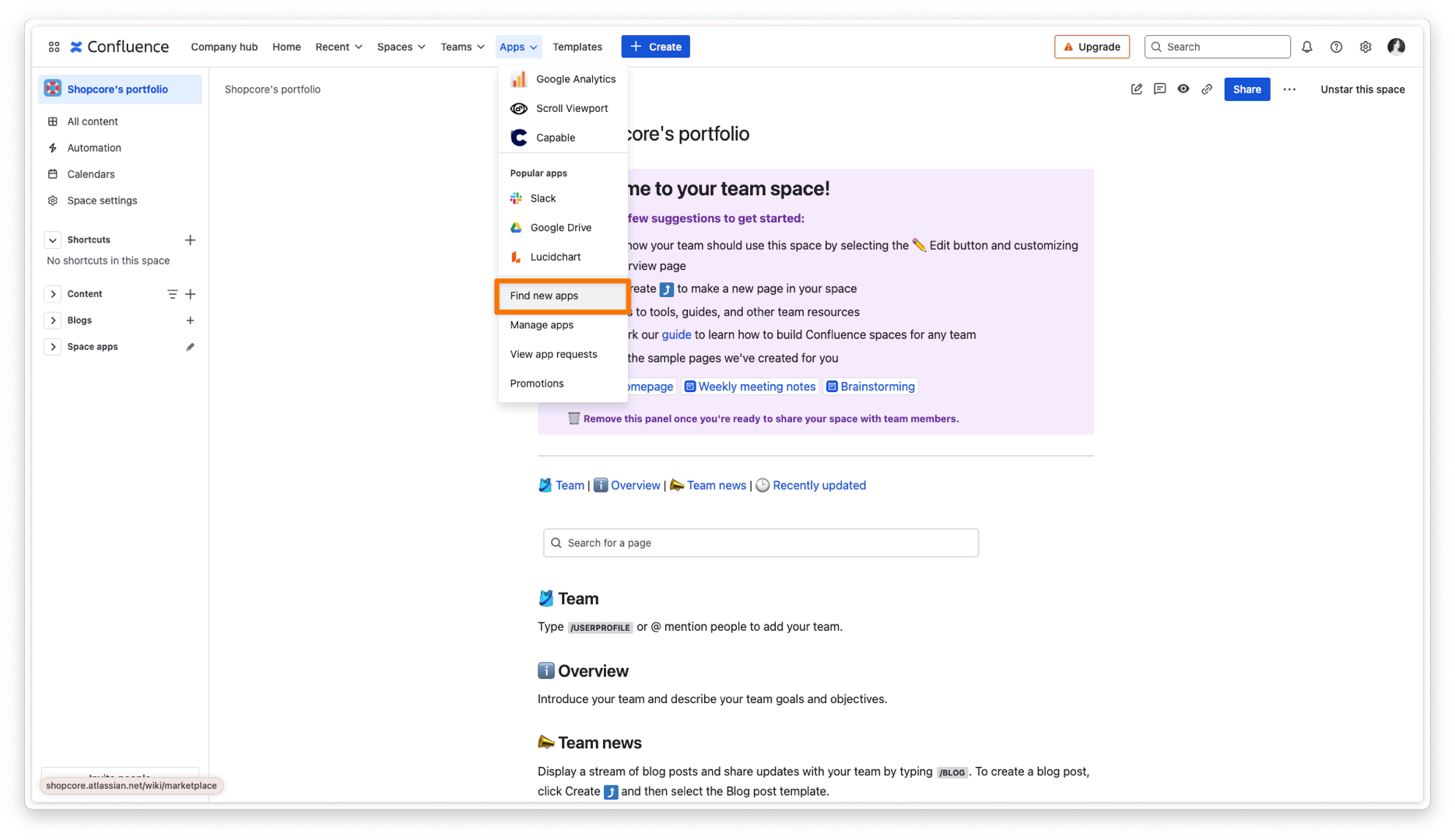The image size is (1455, 840).
Task: Close the Apps dropdown menu
Action: pos(518,47)
